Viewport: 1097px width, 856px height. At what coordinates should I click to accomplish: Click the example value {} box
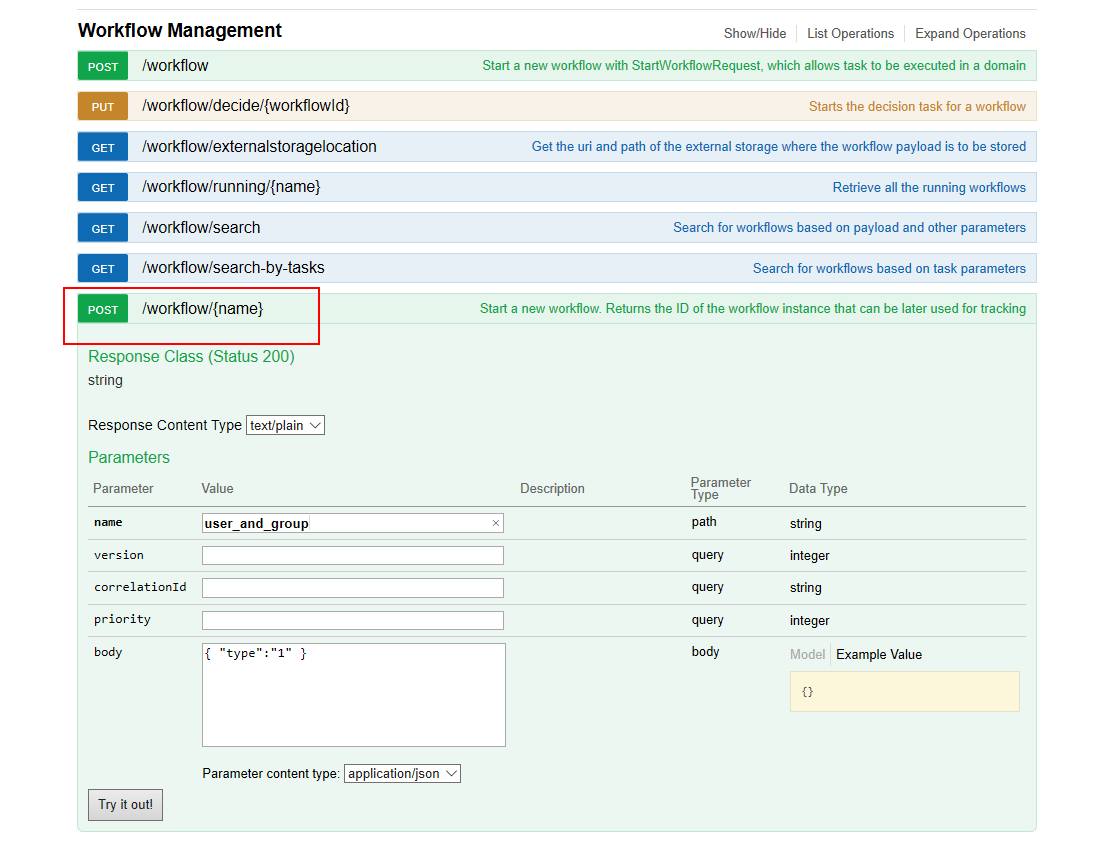click(x=905, y=692)
